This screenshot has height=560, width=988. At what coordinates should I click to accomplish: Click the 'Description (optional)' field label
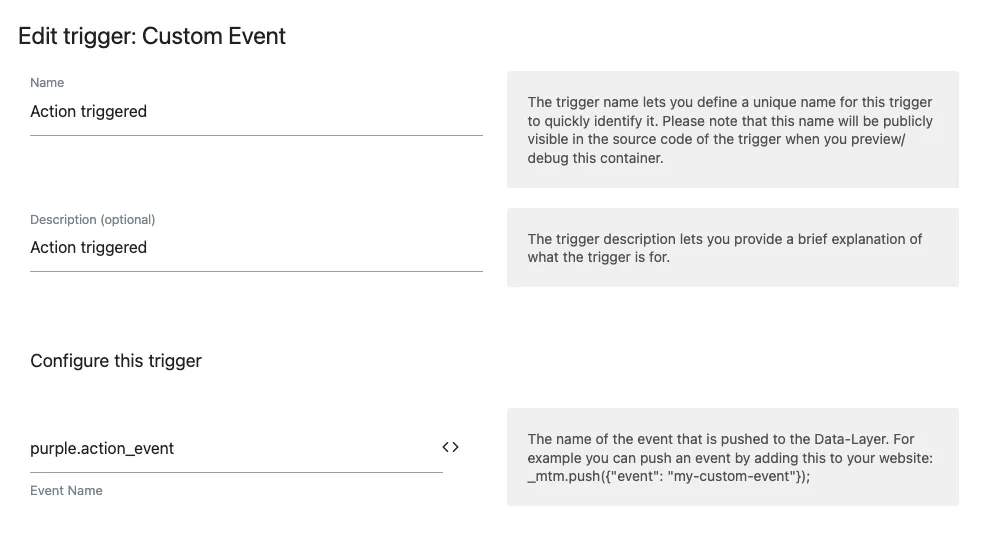pos(93,219)
